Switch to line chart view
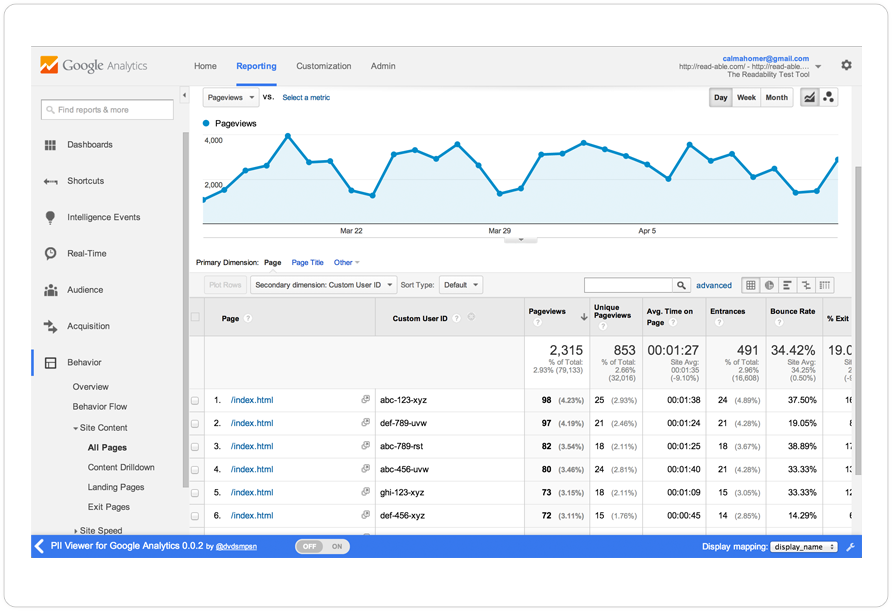892x611 pixels. tap(809, 97)
